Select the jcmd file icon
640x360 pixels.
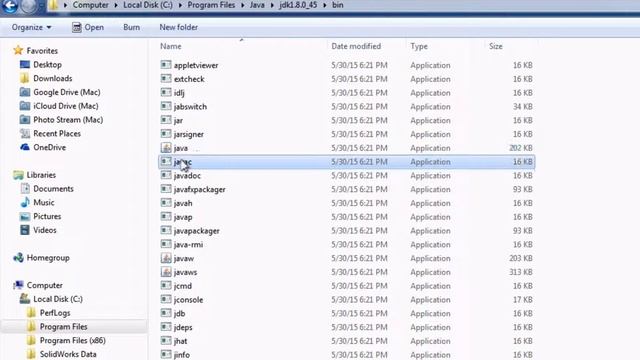tap(166, 286)
